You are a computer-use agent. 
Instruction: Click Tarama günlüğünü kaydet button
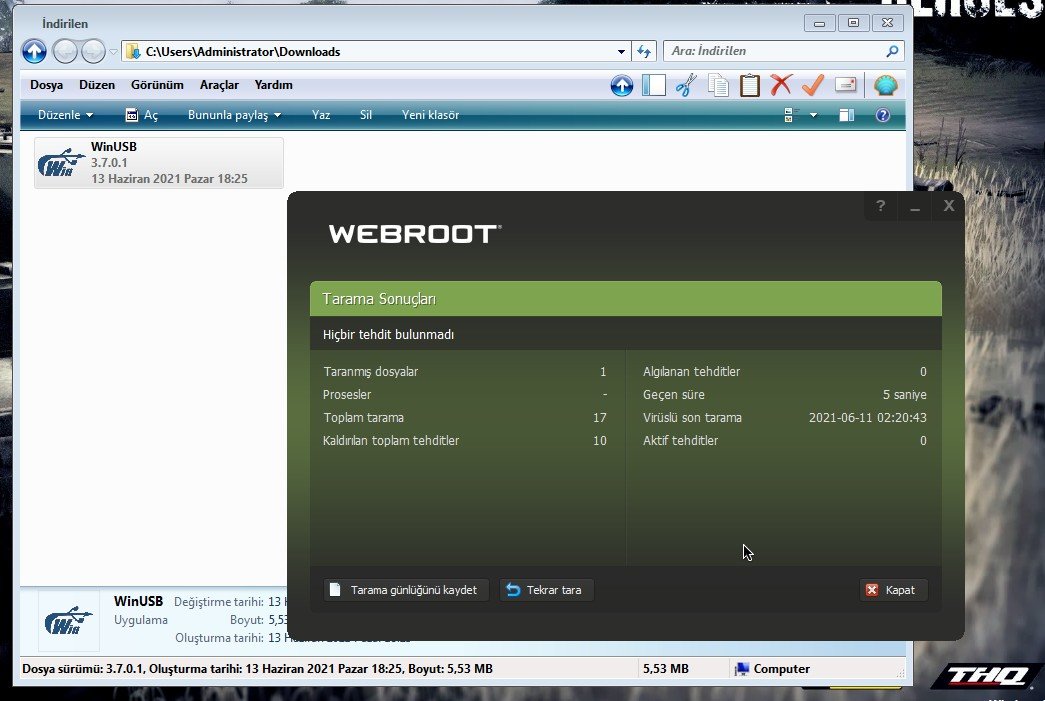[x=406, y=590]
